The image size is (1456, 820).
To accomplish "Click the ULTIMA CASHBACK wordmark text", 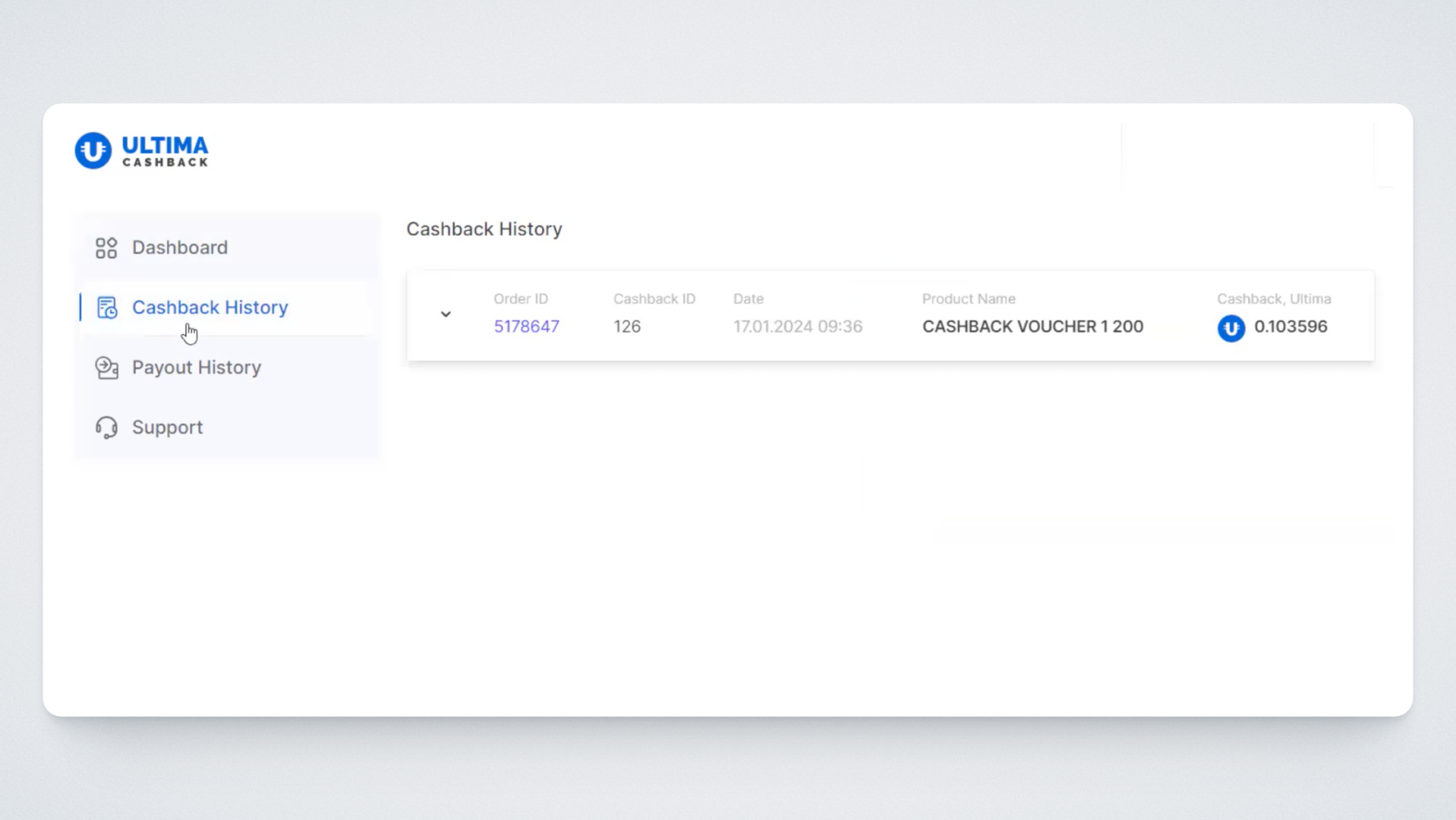I will tap(165, 150).
